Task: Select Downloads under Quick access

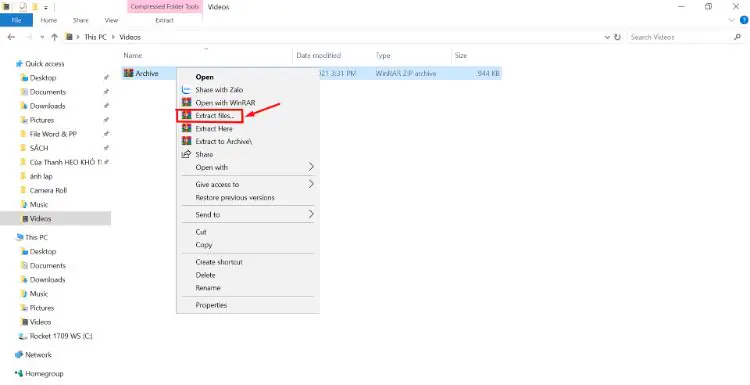Action: click(x=47, y=106)
